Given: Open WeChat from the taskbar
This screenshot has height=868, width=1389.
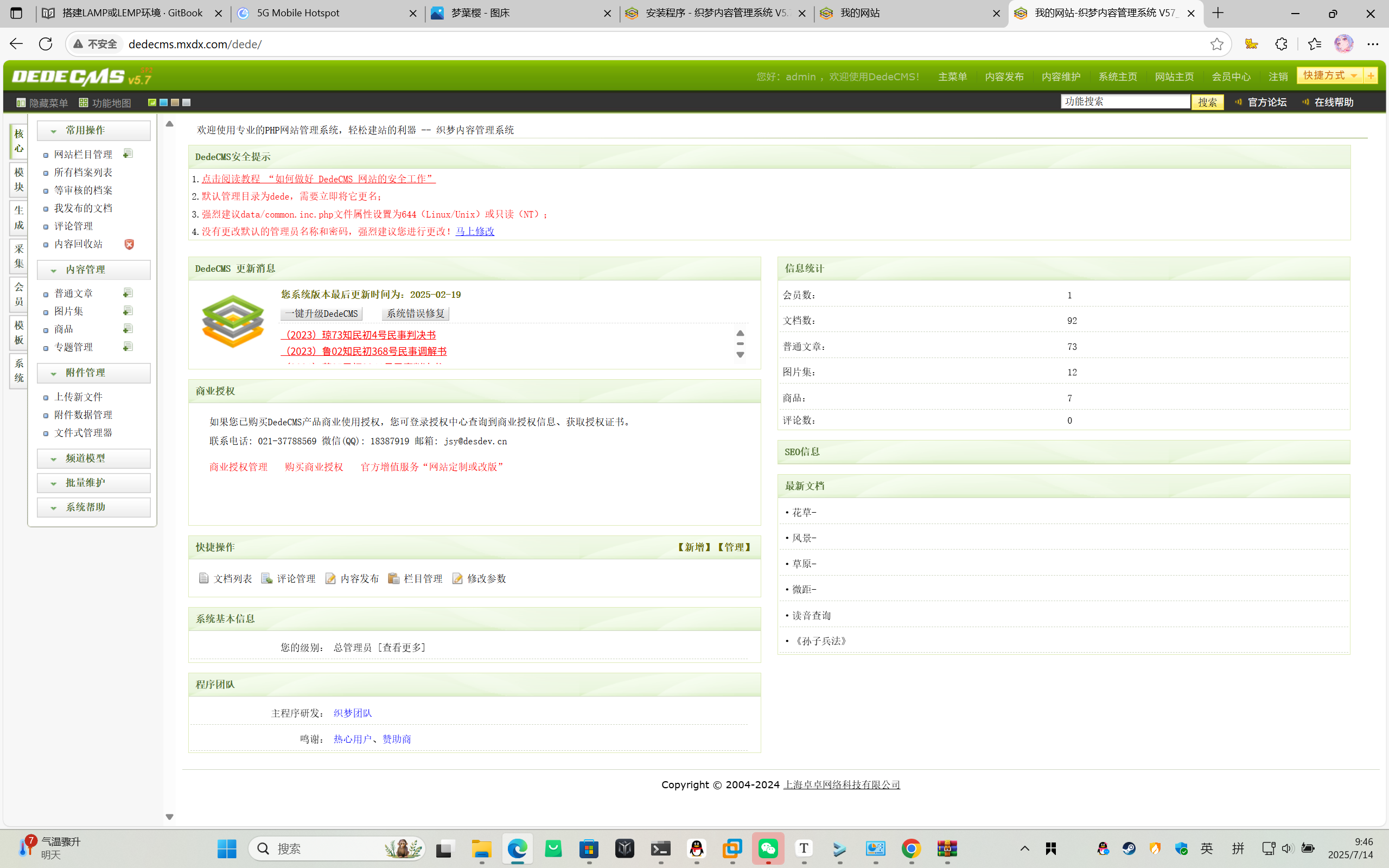Looking at the screenshot, I should tap(768, 848).
